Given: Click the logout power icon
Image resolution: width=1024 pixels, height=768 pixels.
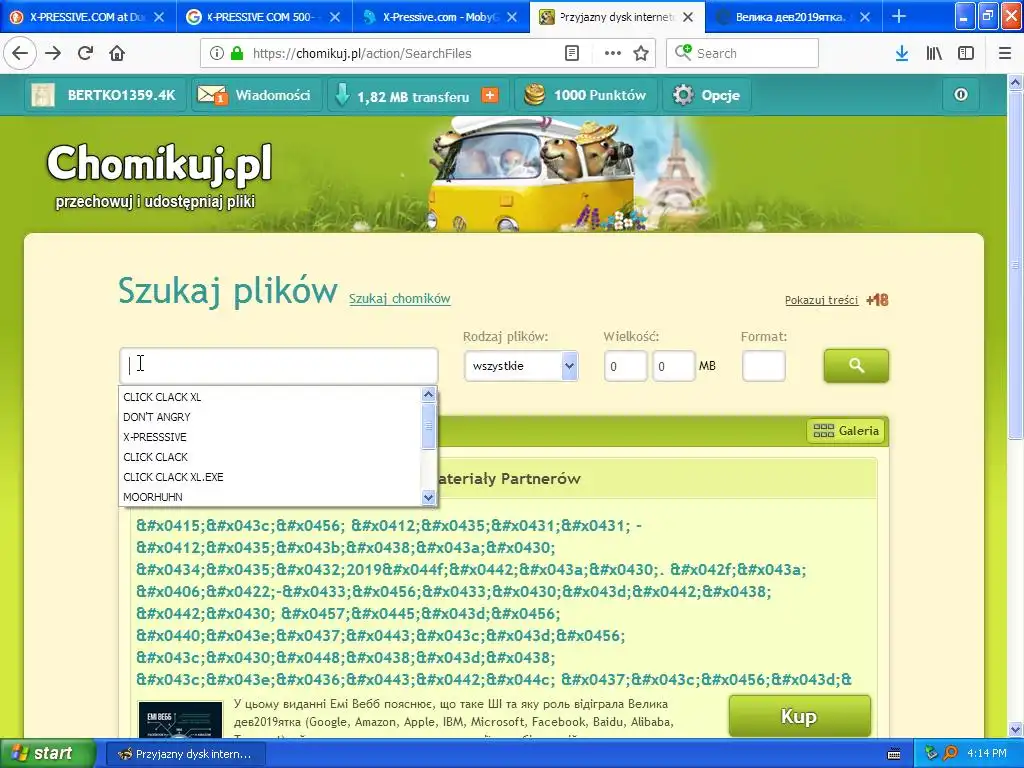Looking at the screenshot, I should [x=961, y=95].
